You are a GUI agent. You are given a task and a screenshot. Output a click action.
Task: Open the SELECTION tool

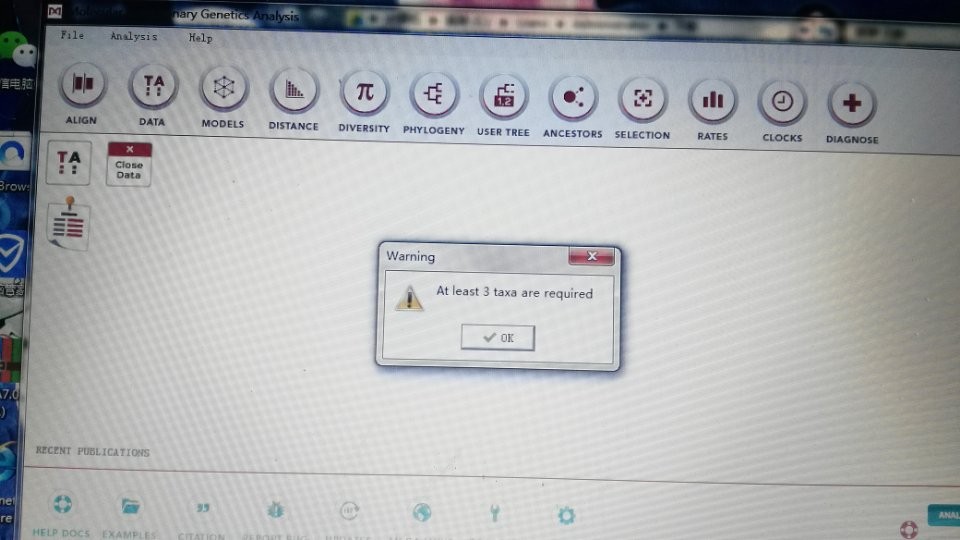[642, 99]
